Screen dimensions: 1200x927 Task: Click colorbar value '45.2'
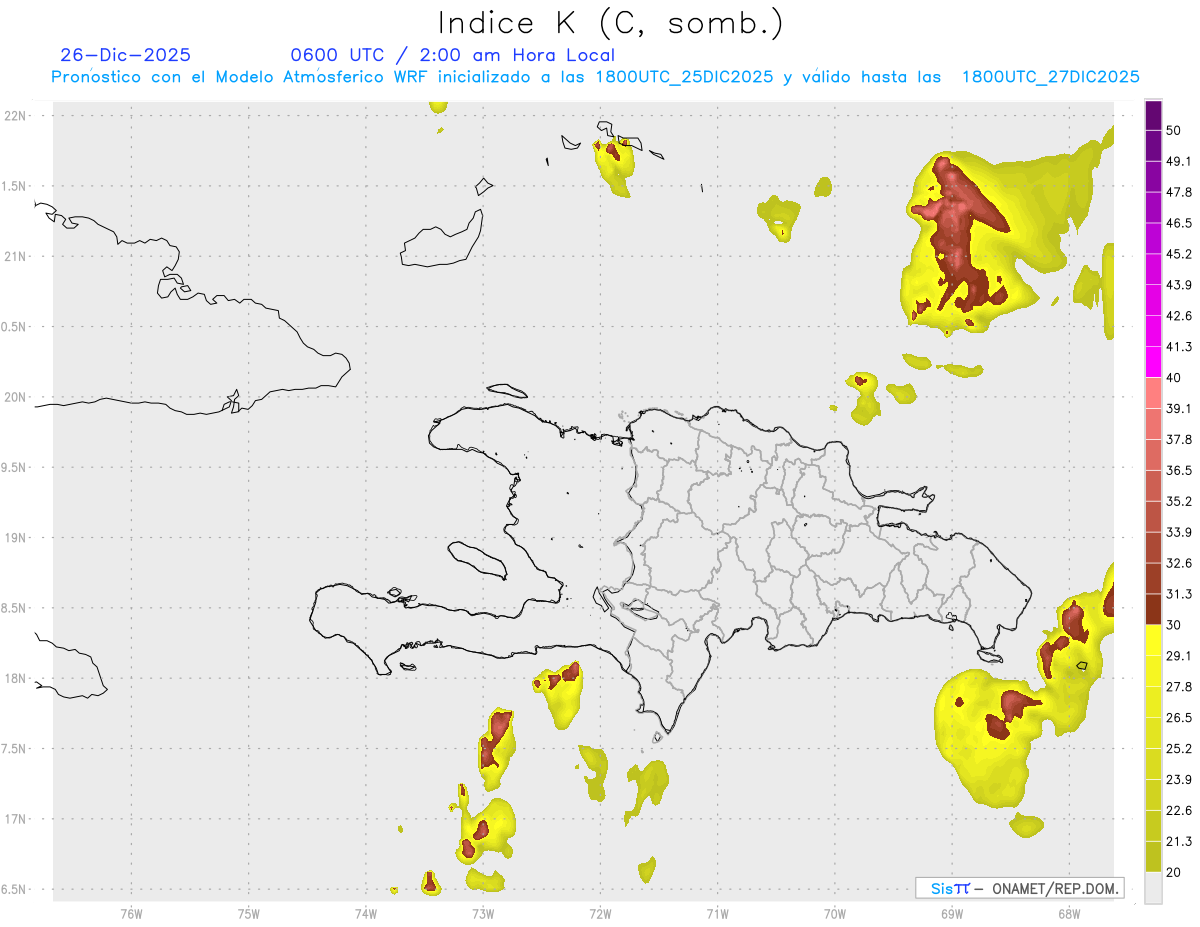click(1179, 254)
